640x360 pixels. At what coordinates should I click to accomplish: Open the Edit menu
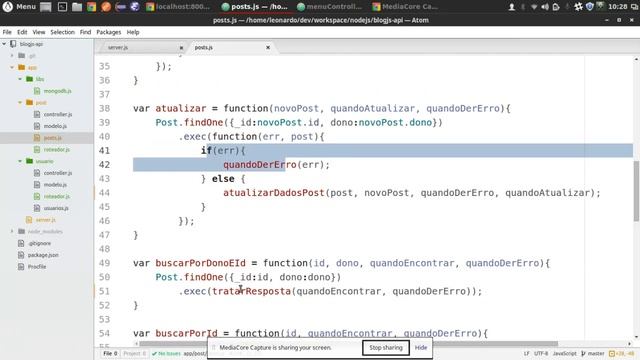[22, 32]
